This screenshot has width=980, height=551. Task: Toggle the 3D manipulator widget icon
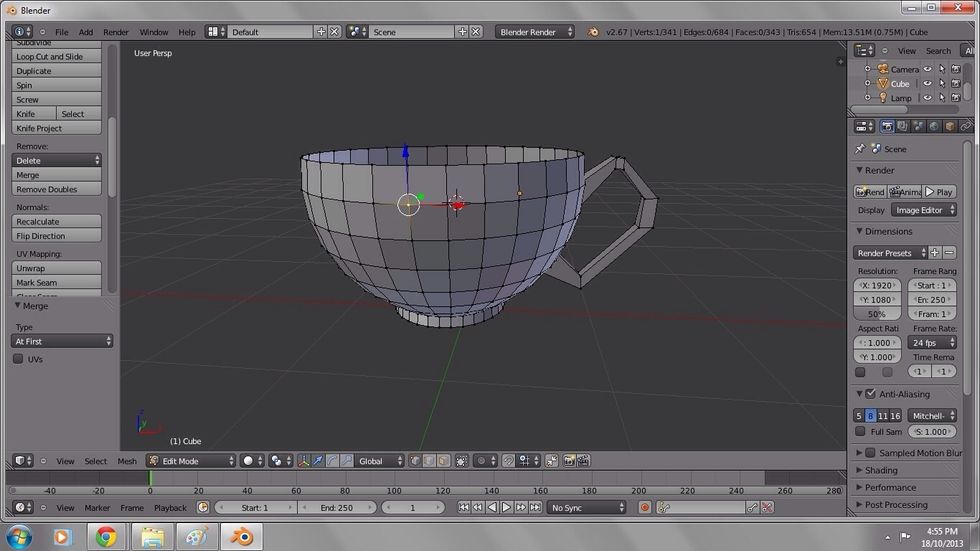[x=304, y=461]
